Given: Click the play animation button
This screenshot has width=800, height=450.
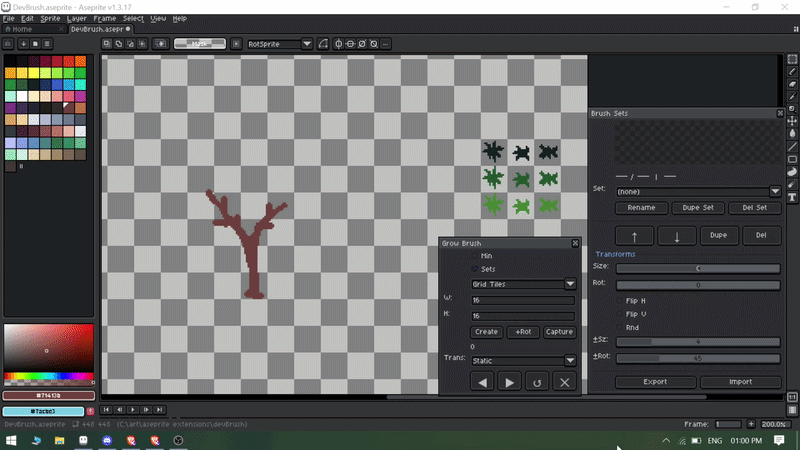Looking at the screenshot, I should [134, 410].
